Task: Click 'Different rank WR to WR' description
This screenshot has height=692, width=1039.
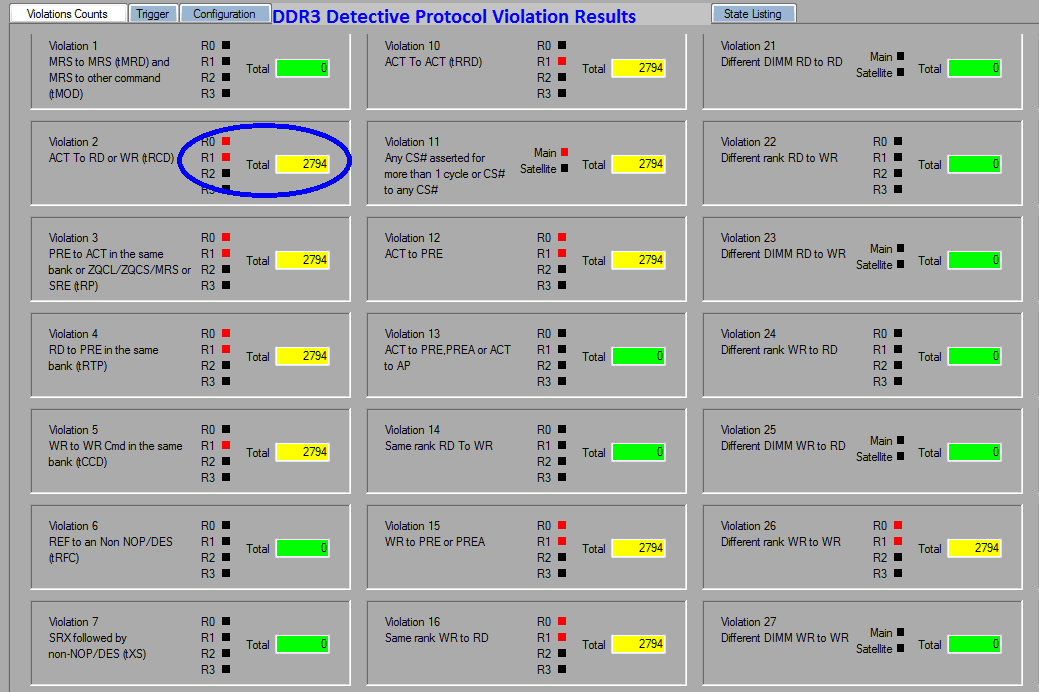Action: coord(781,542)
